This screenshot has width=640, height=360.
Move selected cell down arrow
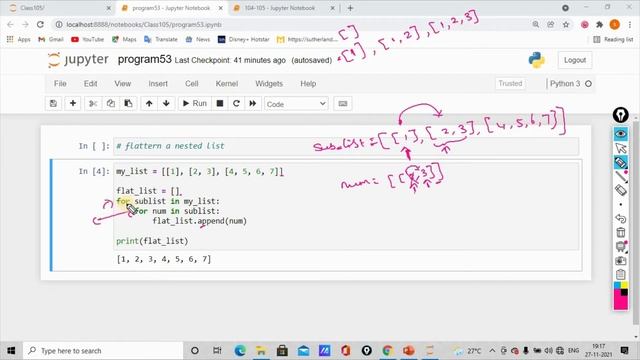pyautogui.click(x=166, y=104)
